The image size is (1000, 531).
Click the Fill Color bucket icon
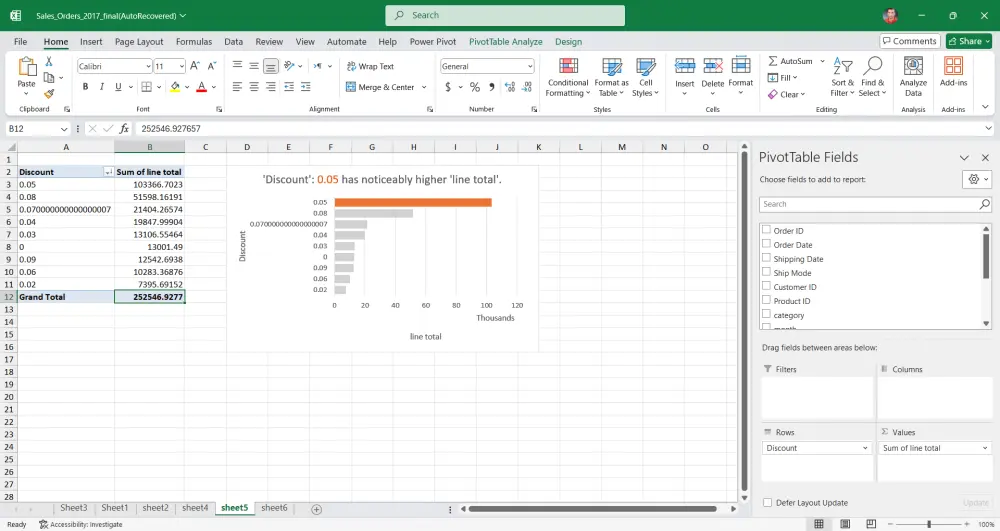[175, 87]
